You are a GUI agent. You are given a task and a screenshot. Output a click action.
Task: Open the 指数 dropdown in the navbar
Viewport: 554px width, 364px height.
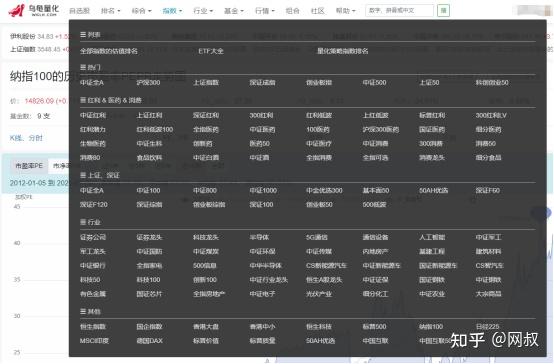click(172, 11)
